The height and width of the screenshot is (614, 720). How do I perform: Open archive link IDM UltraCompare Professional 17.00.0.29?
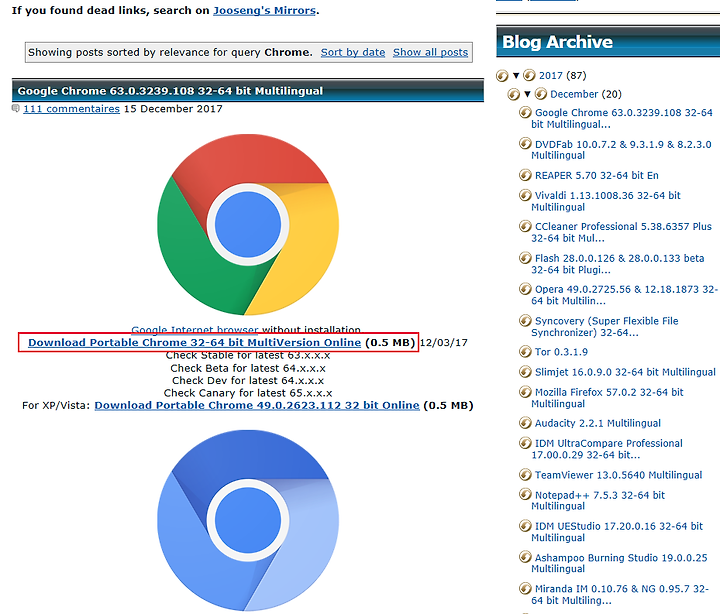[607, 449]
